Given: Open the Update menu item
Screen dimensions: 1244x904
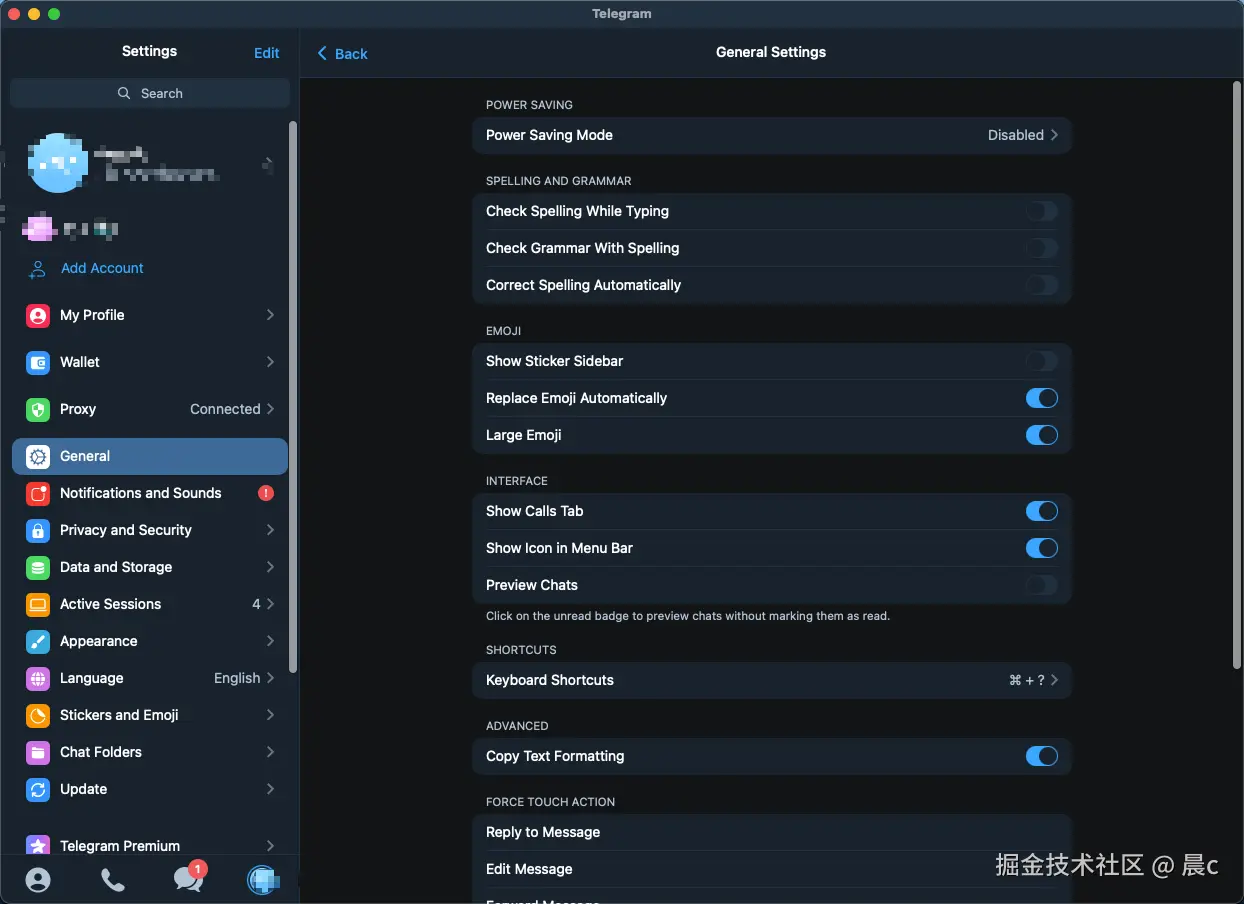Looking at the screenshot, I should 150,789.
